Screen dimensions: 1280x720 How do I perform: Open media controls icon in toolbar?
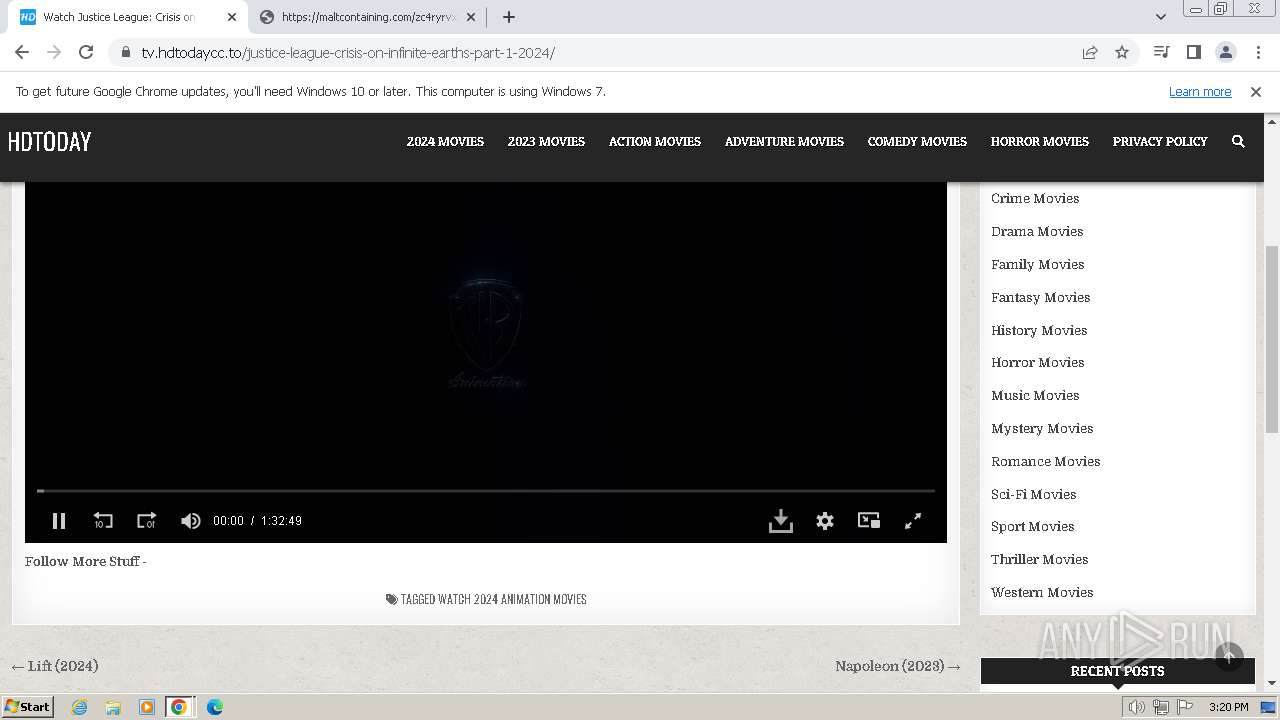(x=1161, y=52)
